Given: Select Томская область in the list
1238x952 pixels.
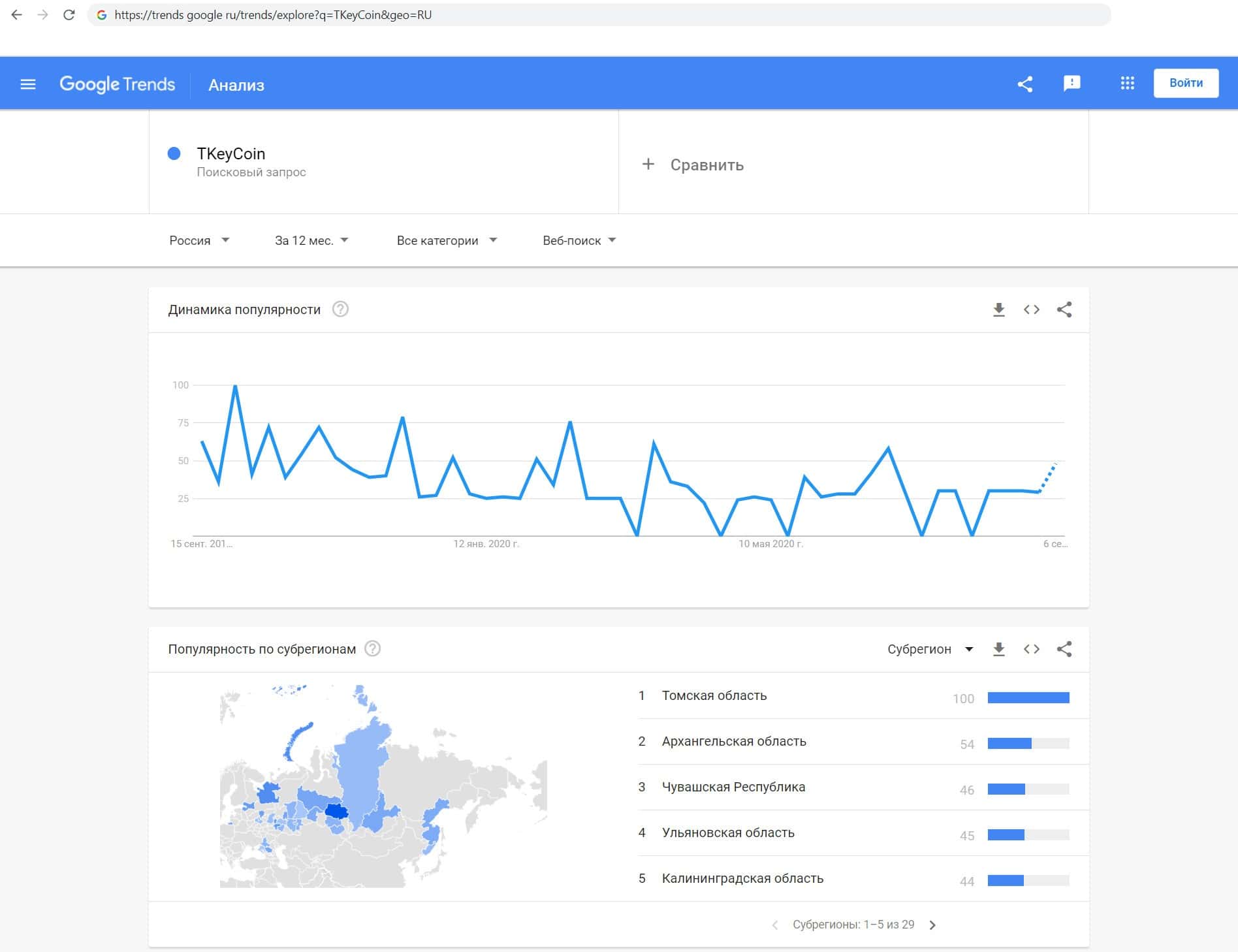Looking at the screenshot, I should [714, 696].
